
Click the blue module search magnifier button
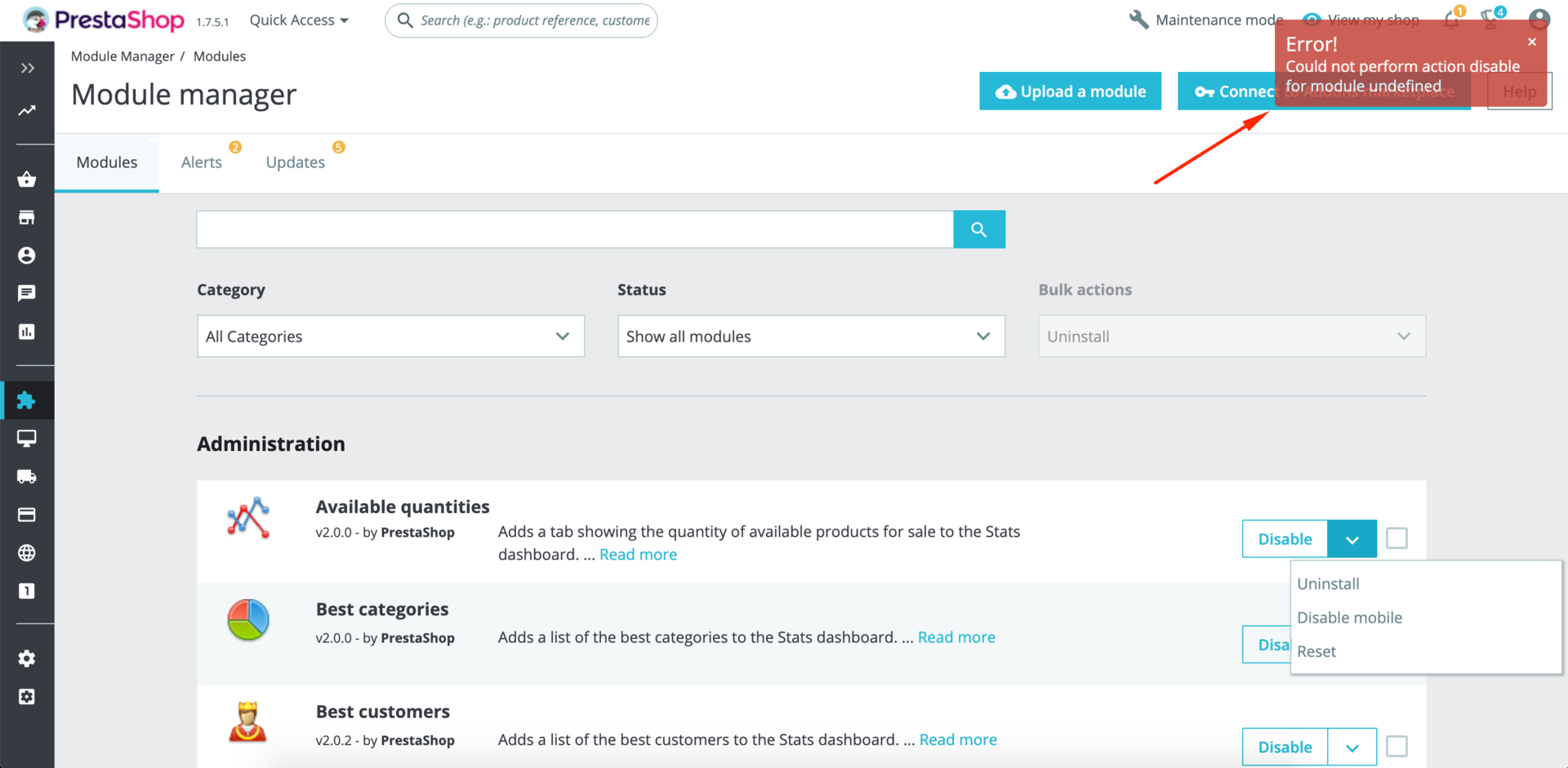point(978,230)
